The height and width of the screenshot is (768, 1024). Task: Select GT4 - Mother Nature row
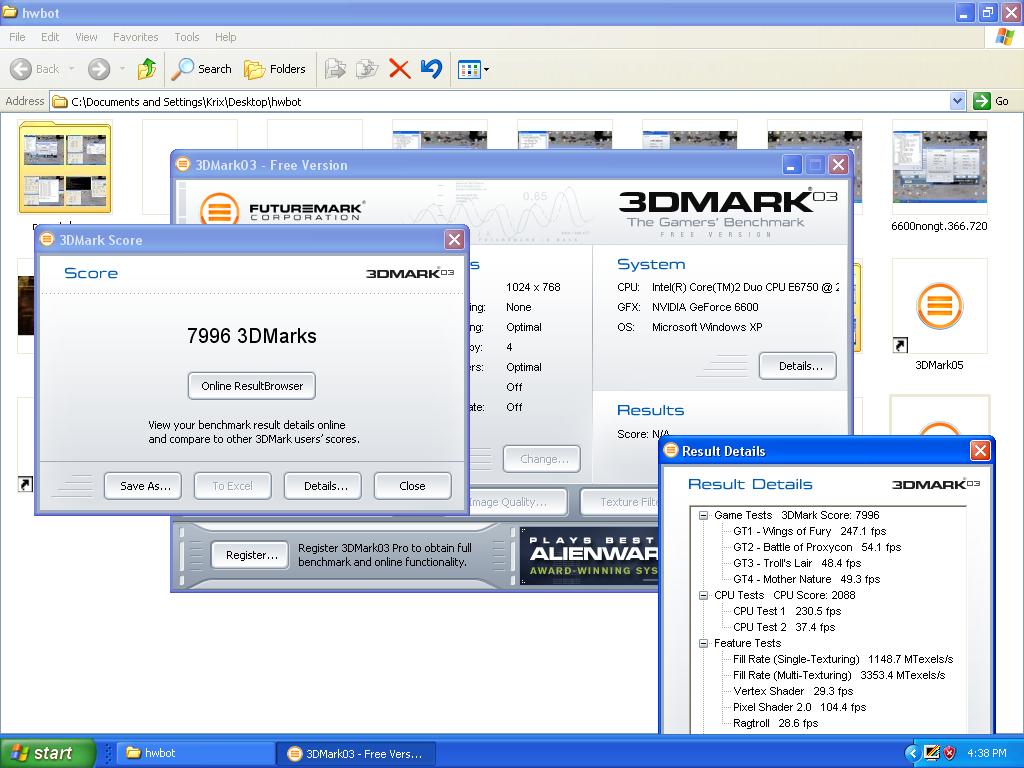807,579
